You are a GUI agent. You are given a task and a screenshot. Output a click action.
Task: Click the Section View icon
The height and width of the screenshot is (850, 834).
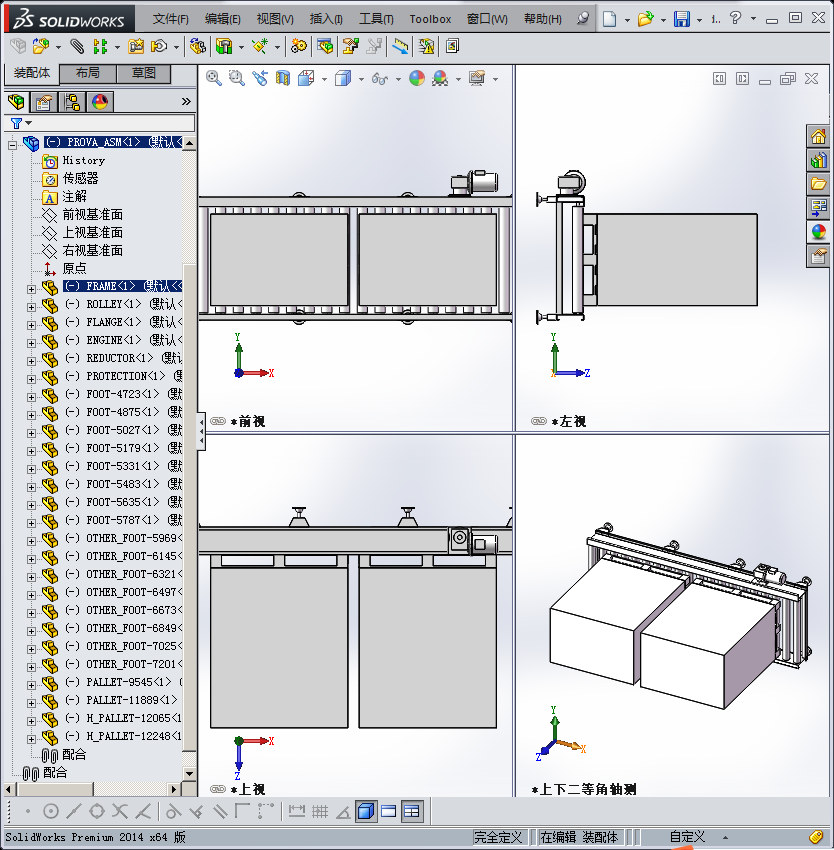(x=283, y=79)
